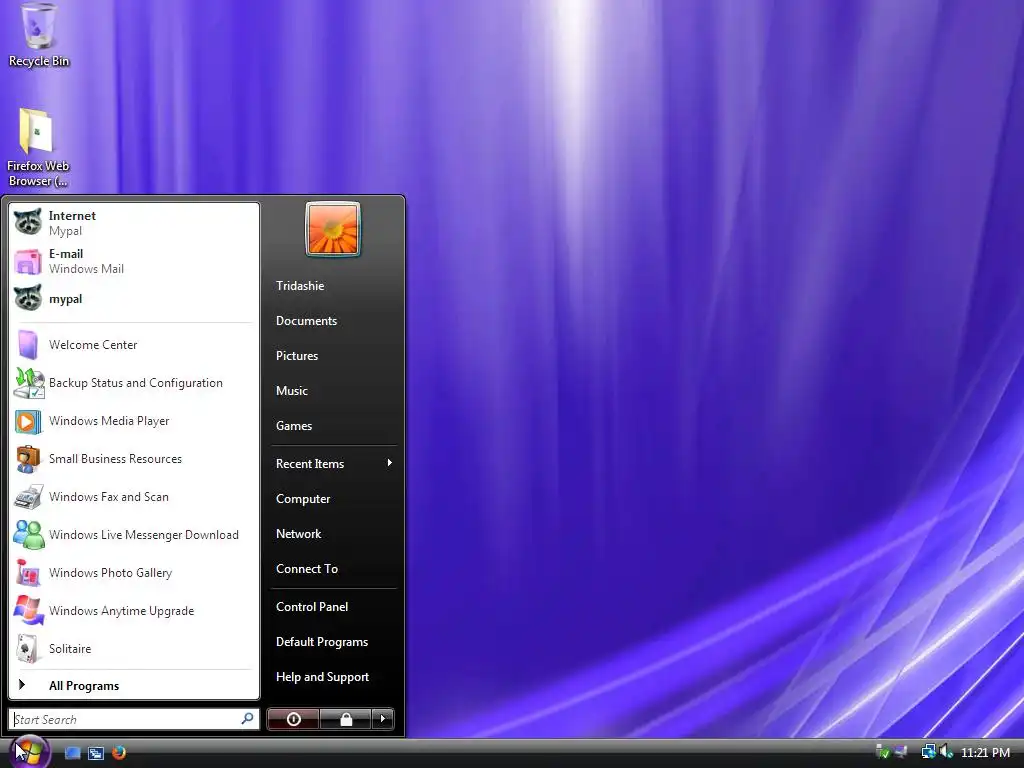Open shutdown options arrow beside the lock button
Viewport: 1024px width, 768px height.
click(383, 719)
